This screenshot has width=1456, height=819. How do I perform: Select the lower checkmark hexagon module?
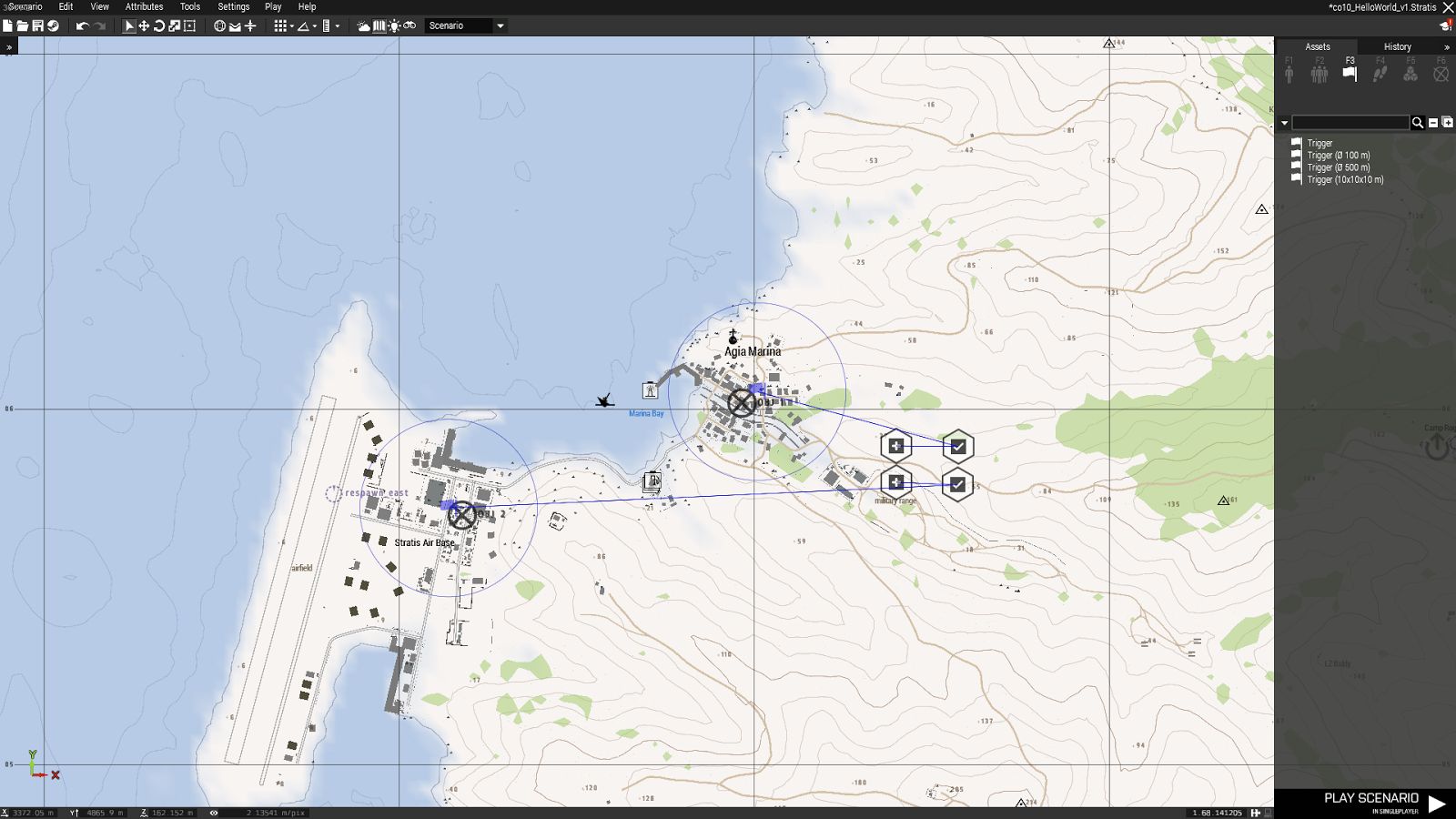[x=957, y=485]
